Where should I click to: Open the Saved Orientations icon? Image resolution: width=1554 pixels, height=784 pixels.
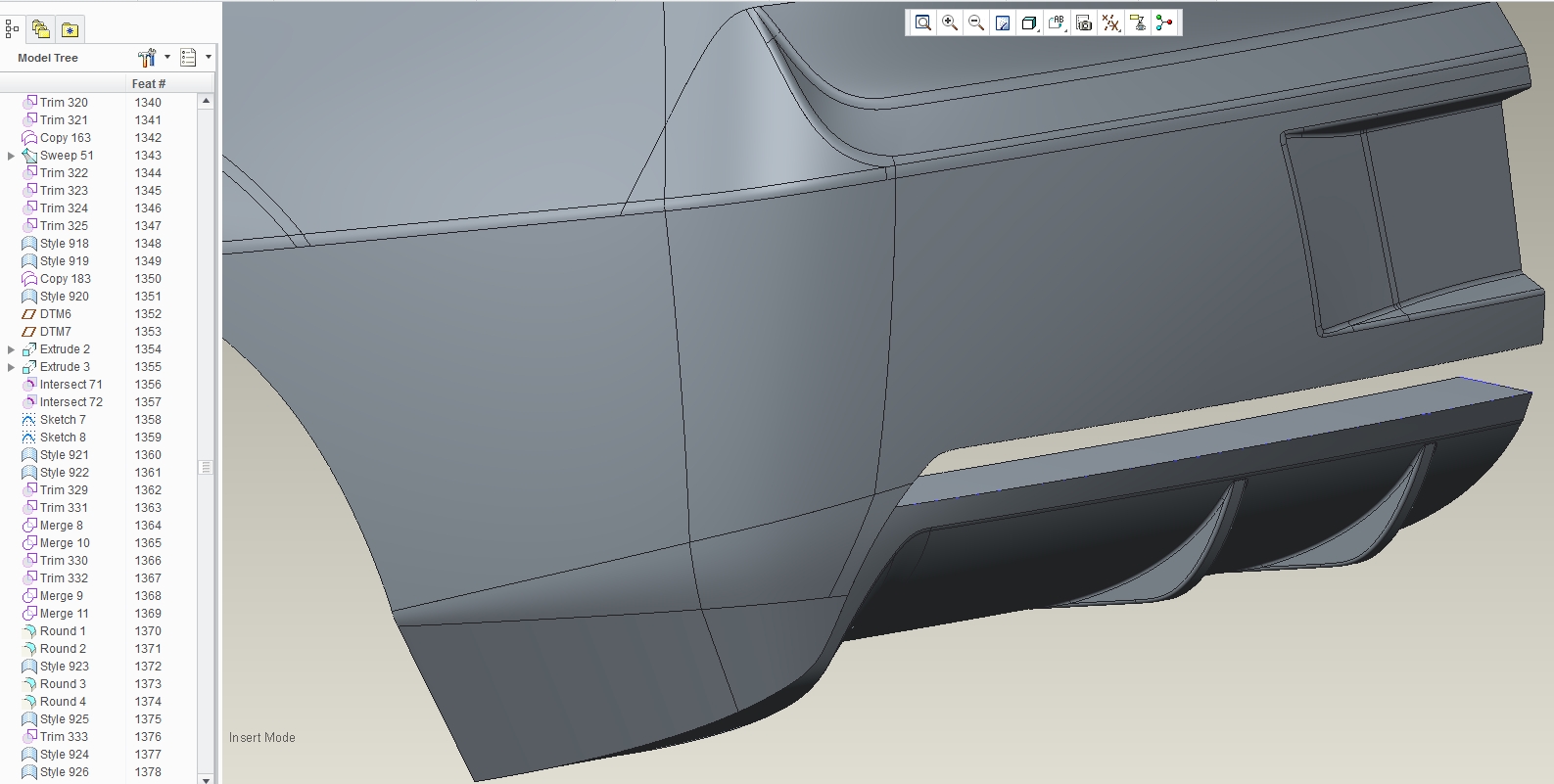click(1057, 23)
